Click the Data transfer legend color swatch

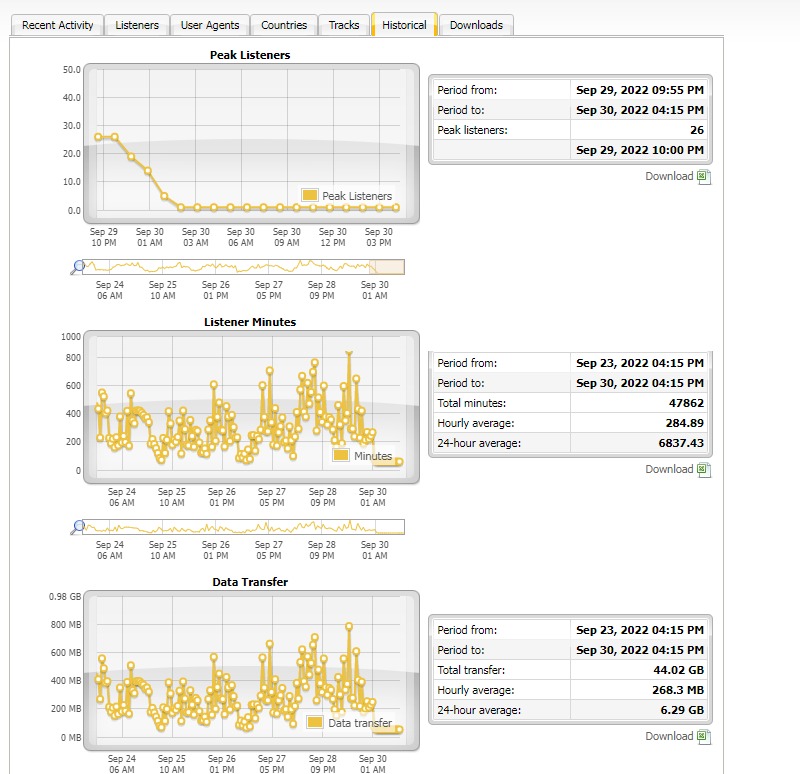pos(315,723)
